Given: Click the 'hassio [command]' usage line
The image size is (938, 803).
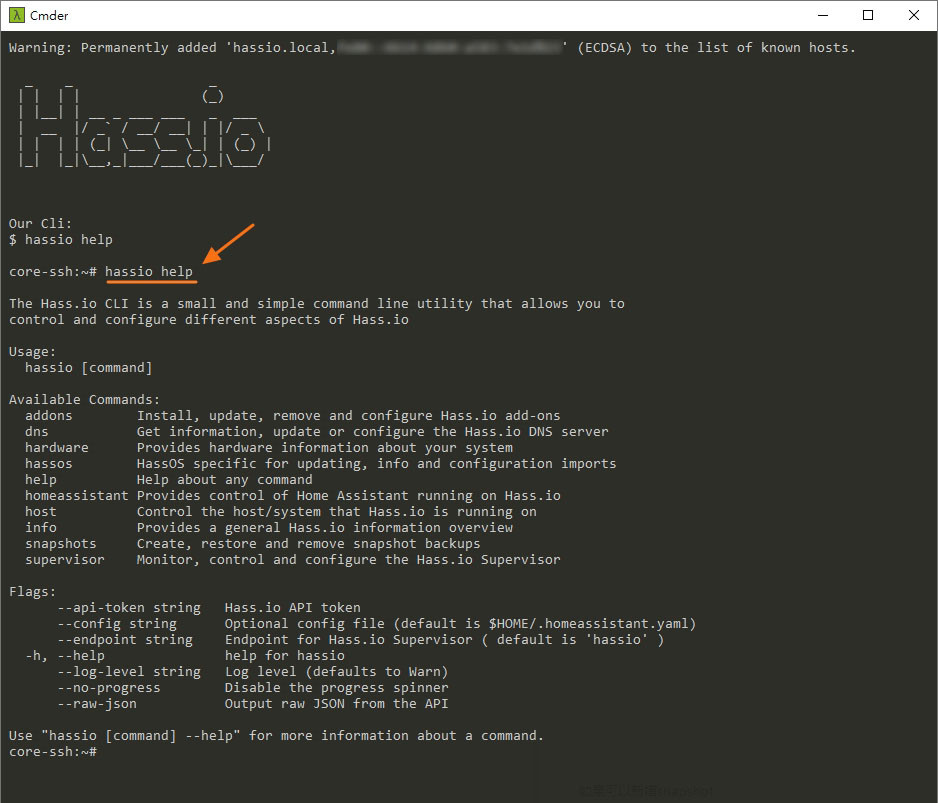Looking at the screenshot, I should [89, 367].
